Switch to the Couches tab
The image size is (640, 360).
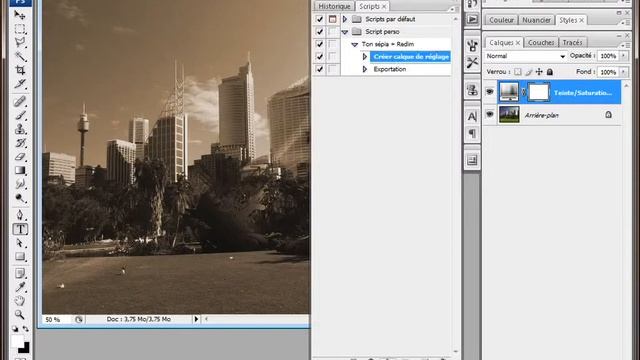541,42
